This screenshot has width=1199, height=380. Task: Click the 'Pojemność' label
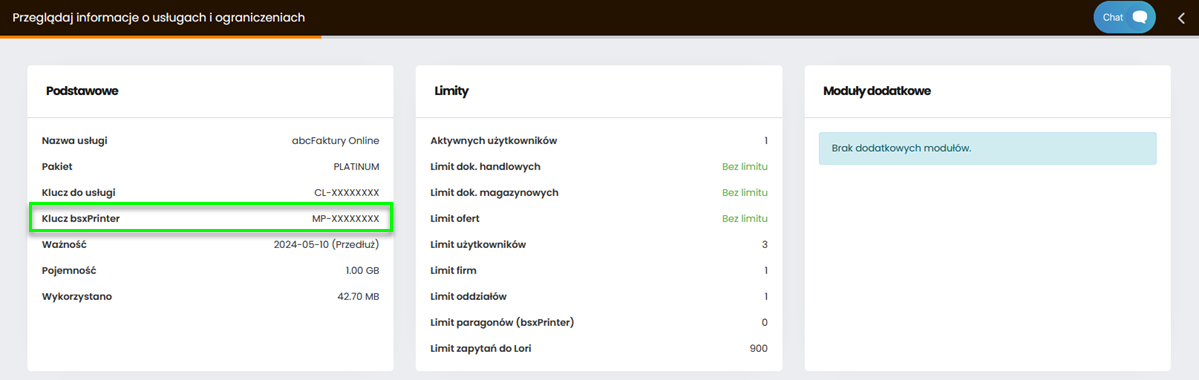[69, 271]
